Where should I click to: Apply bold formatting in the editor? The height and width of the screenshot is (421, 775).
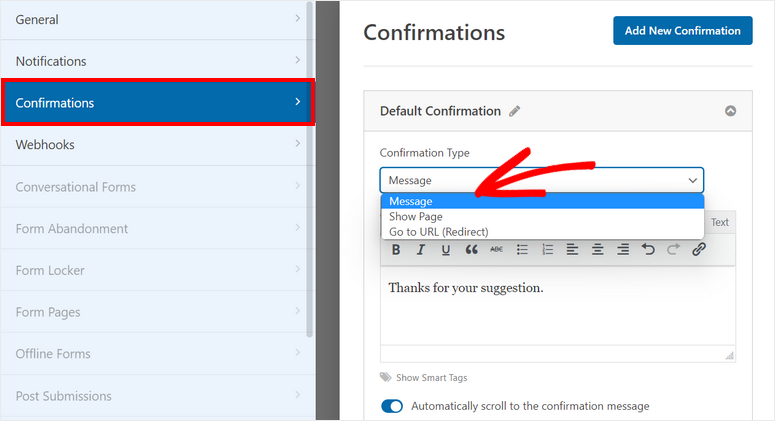[396, 250]
